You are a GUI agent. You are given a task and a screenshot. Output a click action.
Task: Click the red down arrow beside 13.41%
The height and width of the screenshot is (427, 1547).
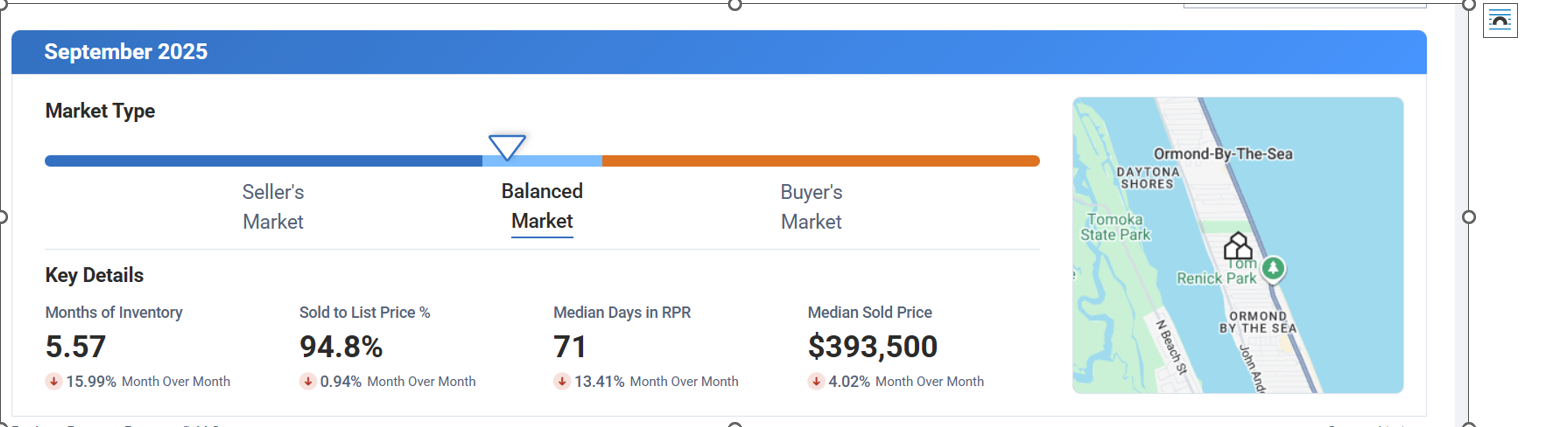coord(561,381)
